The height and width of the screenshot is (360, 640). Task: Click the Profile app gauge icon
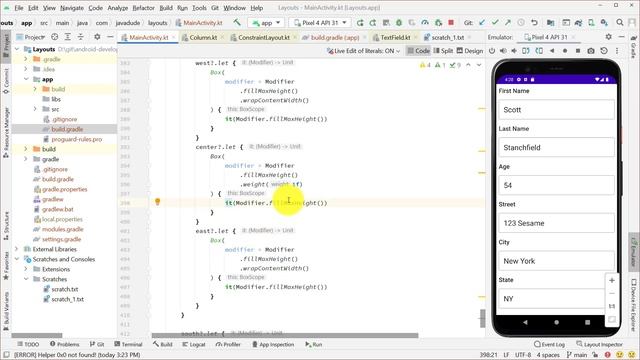tap(425, 23)
